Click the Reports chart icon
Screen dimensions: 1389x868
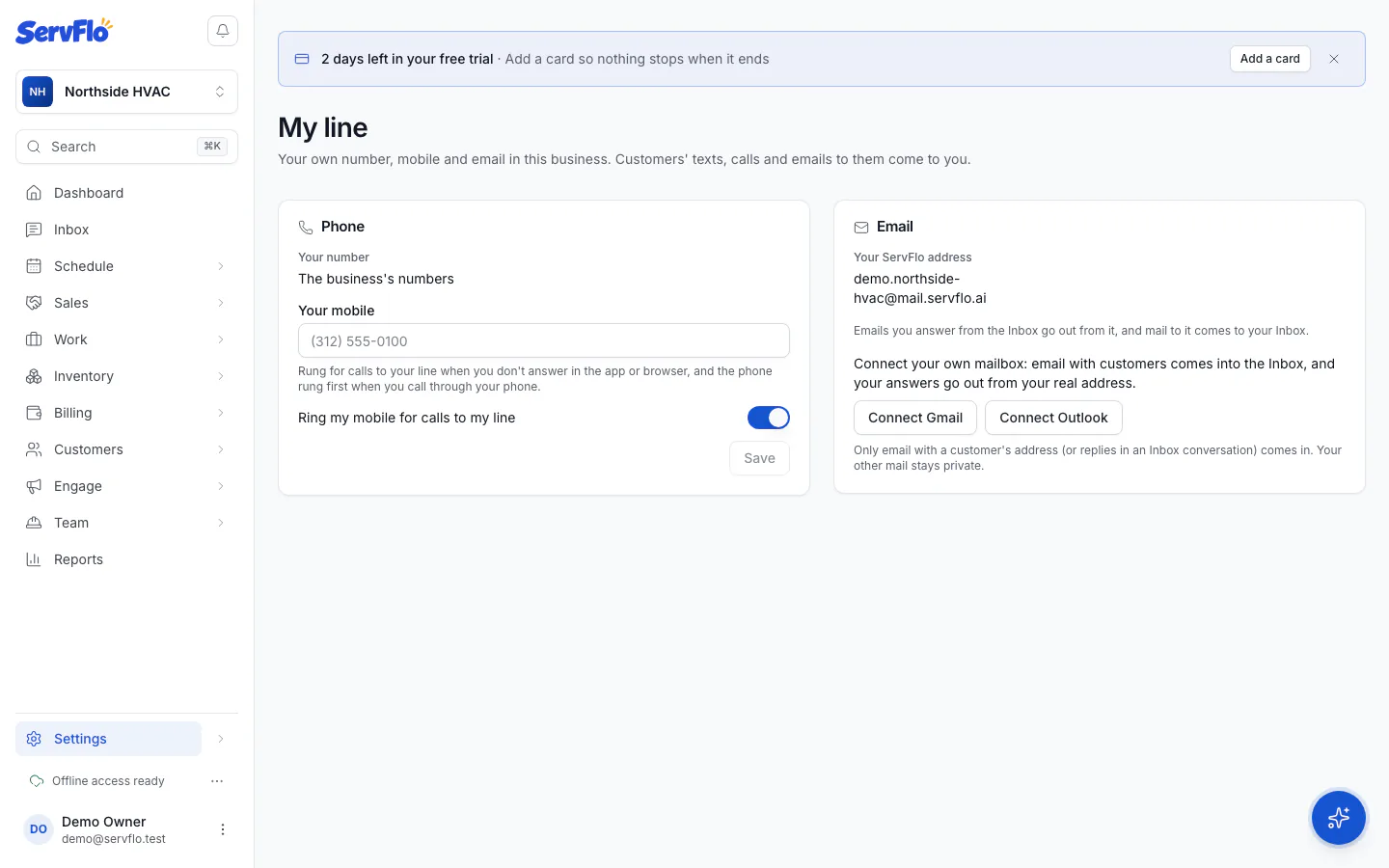(x=34, y=559)
